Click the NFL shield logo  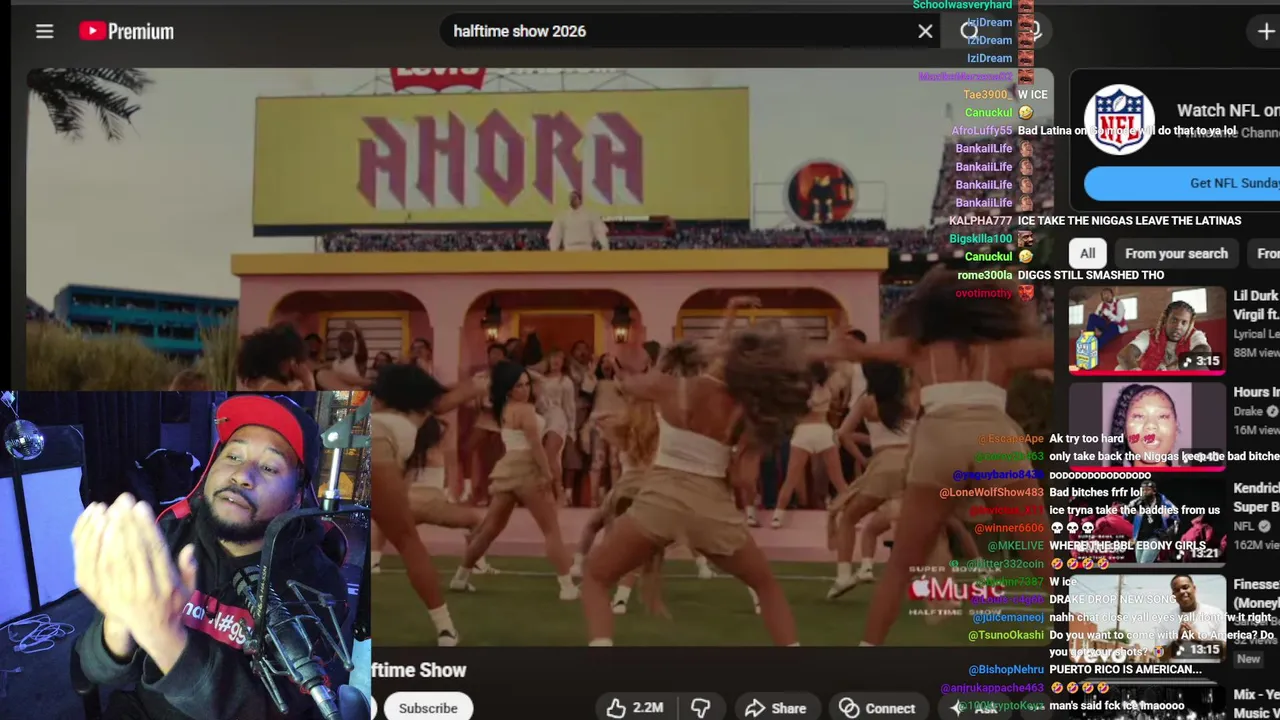point(1119,119)
